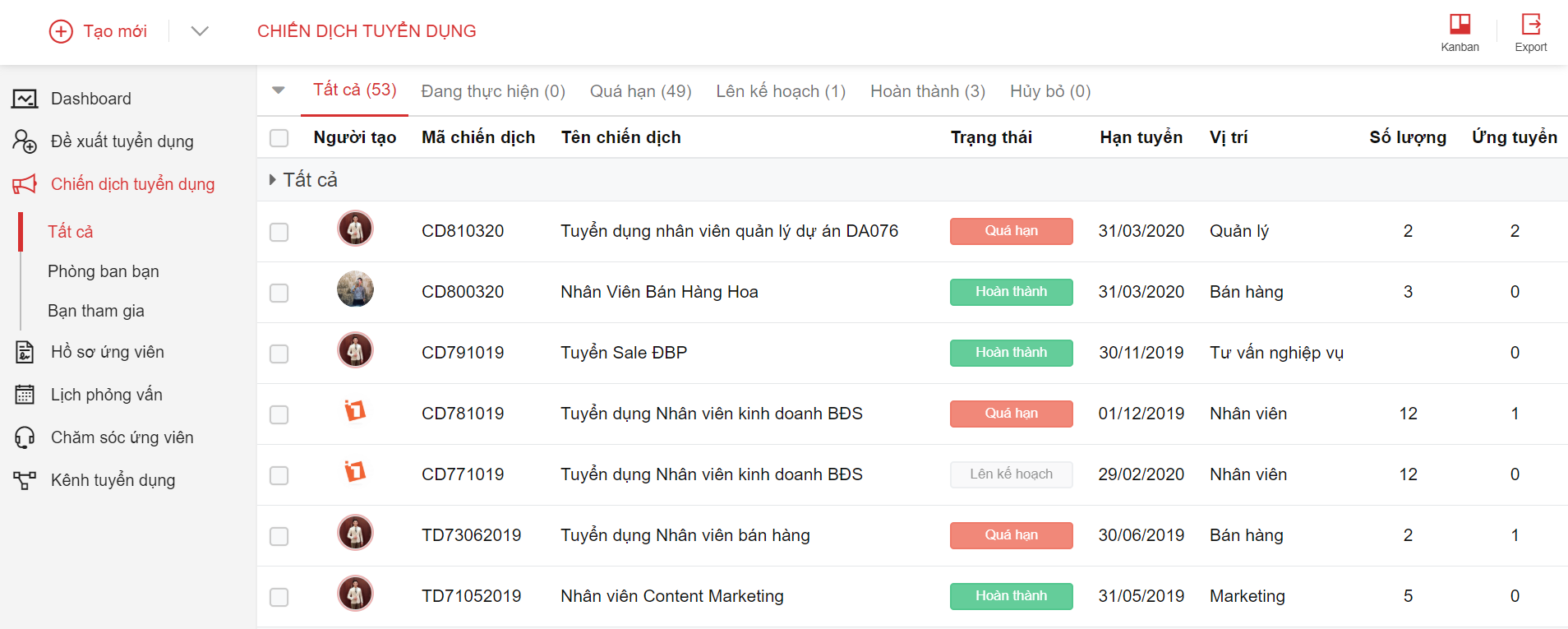Switch to Hoàn thành (3) tab

click(927, 91)
